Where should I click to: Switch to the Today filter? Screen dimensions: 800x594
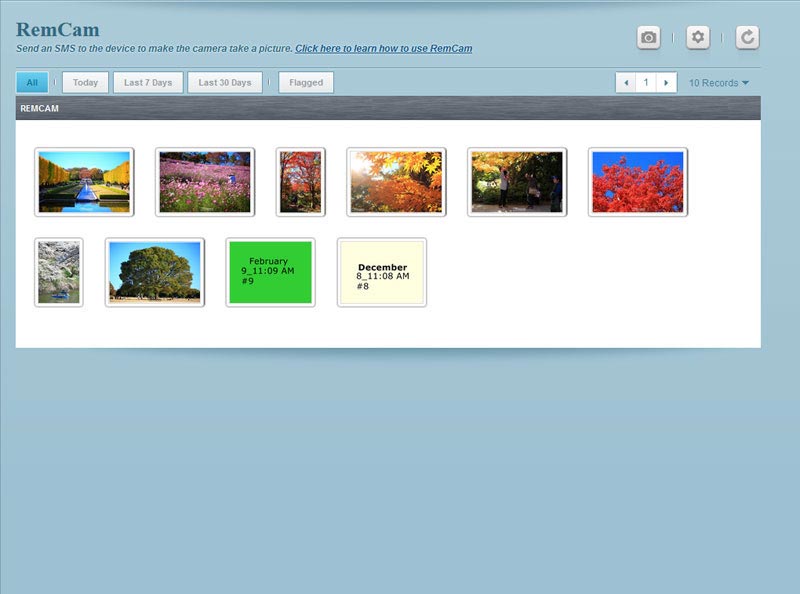coord(85,83)
